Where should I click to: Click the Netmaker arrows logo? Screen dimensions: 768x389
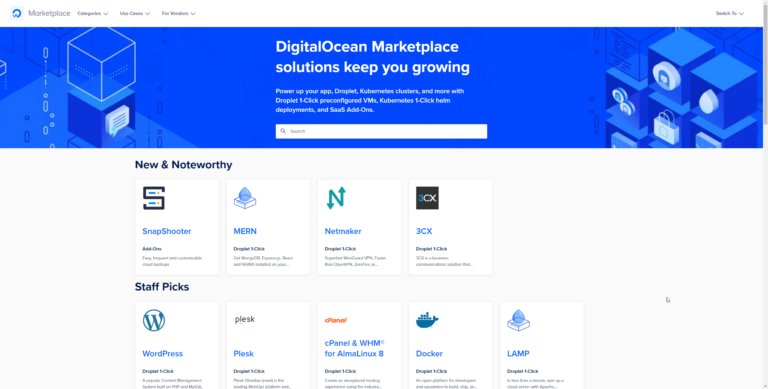(336, 198)
